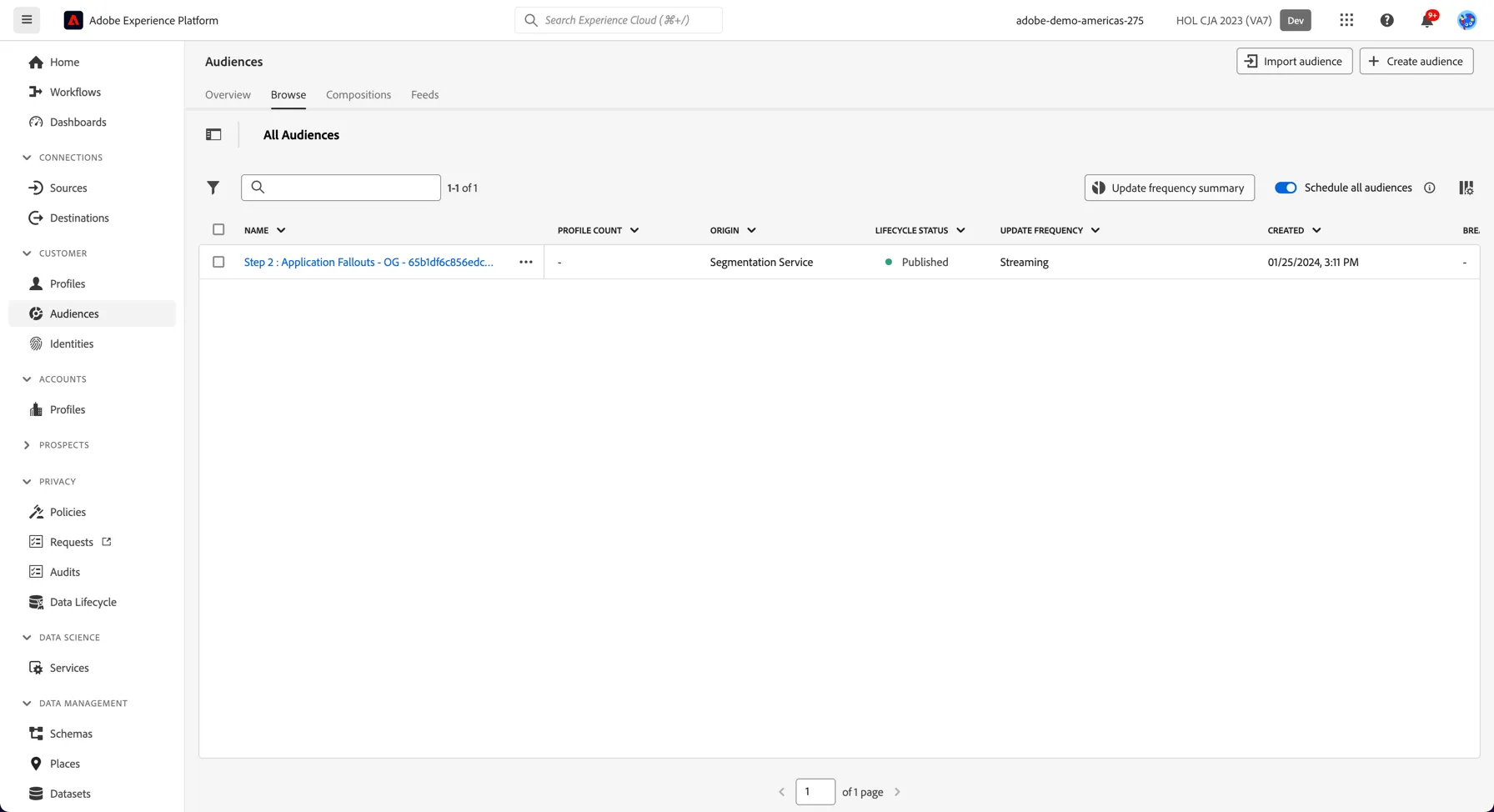Click the Import audience button
The width and height of the screenshot is (1494, 812).
point(1294,61)
